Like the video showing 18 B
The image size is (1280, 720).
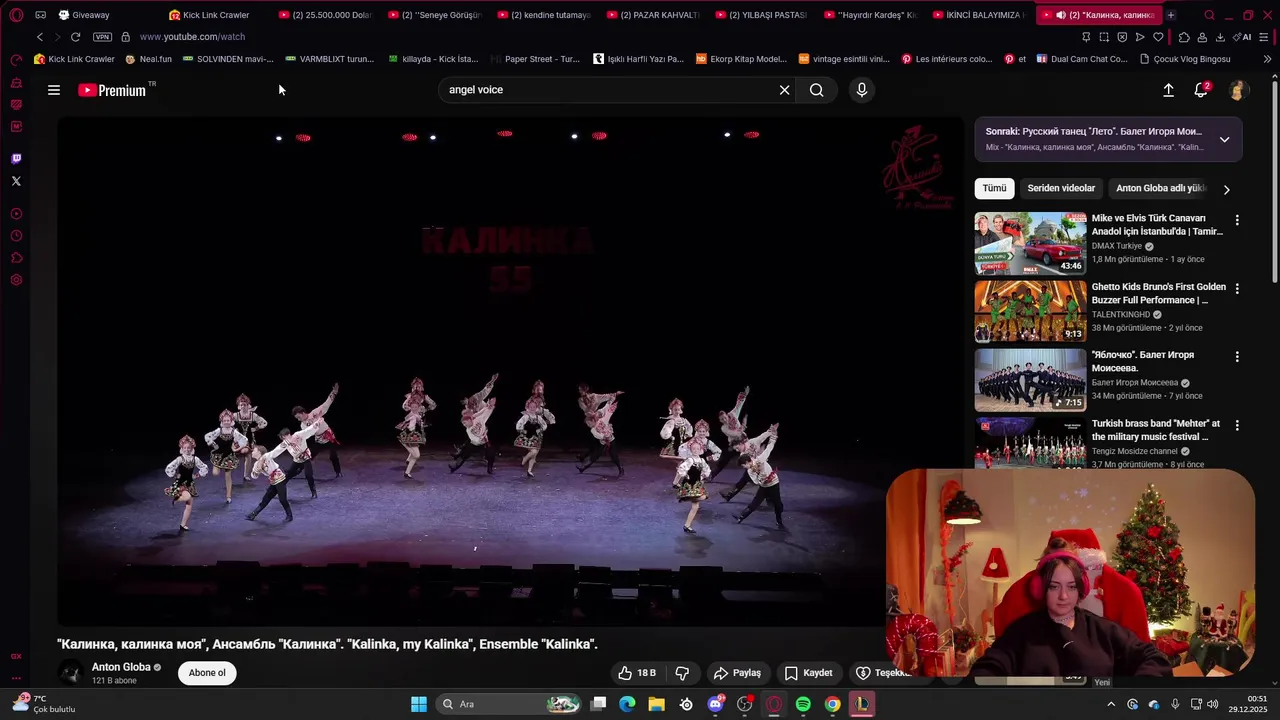tap(637, 673)
